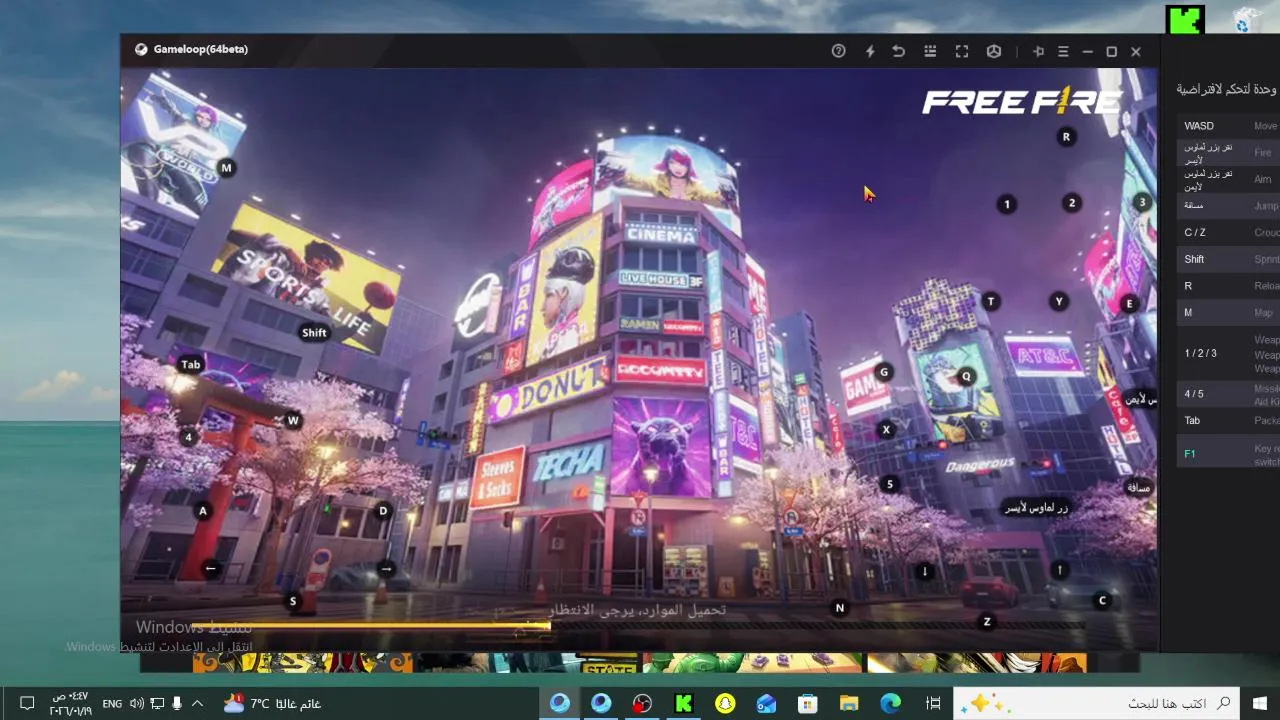Viewport: 1280px width, 720px height.
Task: Open Snapchat from the taskbar
Action: tap(725, 704)
